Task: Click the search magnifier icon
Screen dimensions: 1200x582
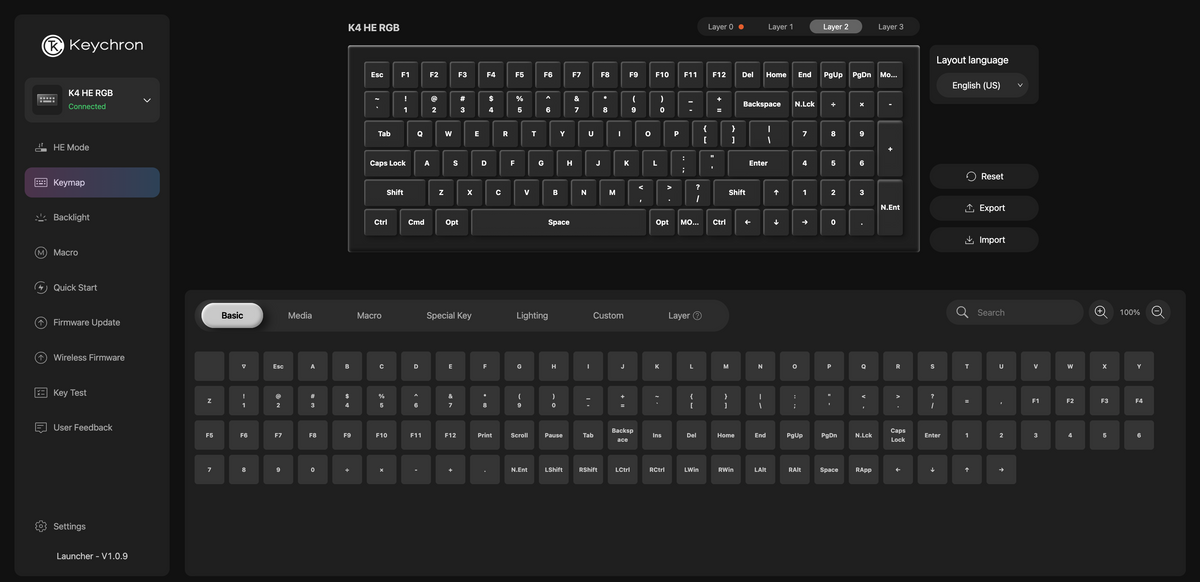Action: (962, 312)
